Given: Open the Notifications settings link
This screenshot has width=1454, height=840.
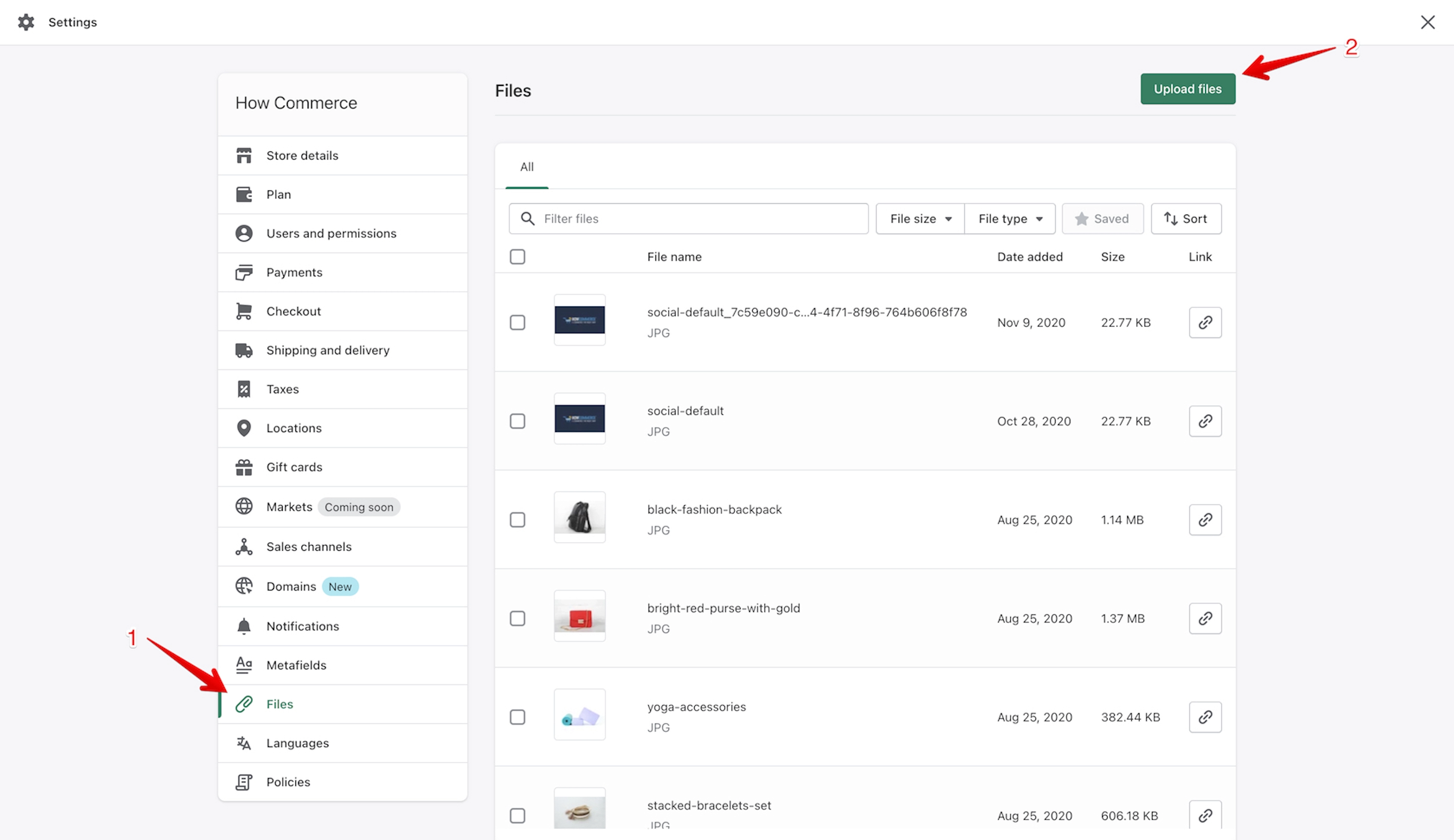Looking at the screenshot, I should pyautogui.click(x=343, y=626).
